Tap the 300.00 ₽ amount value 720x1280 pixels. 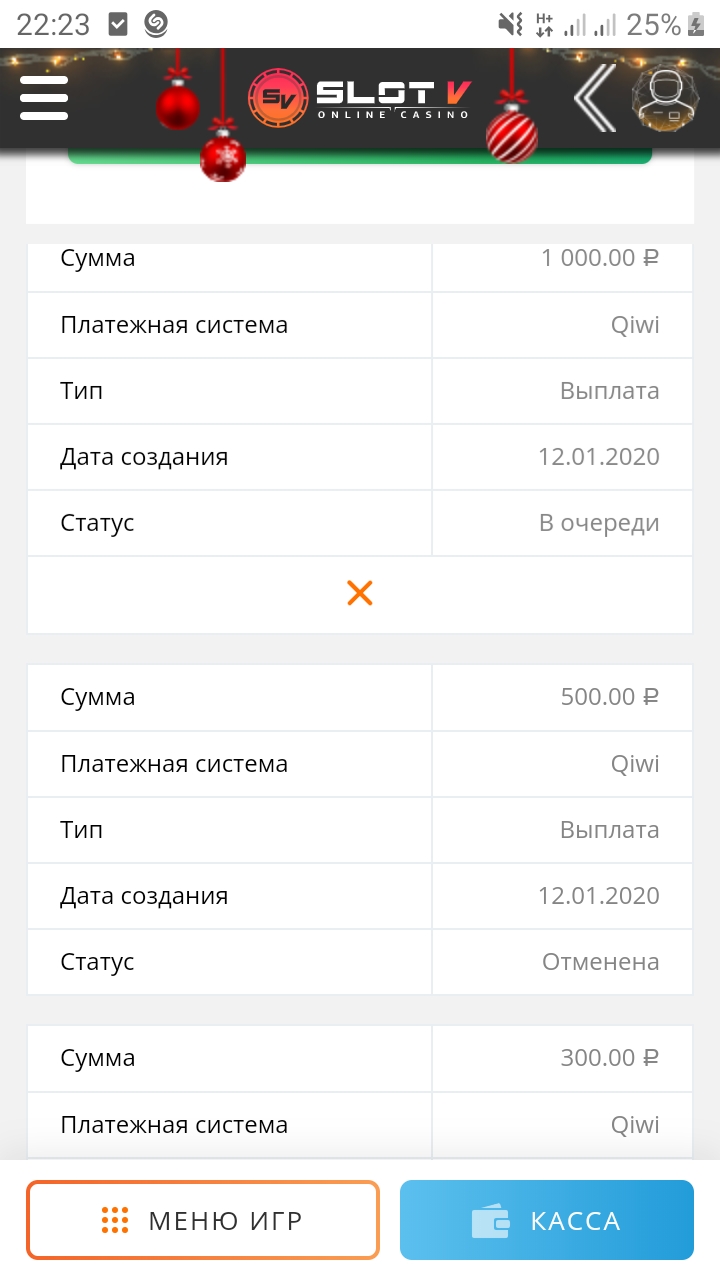[x=609, y=1058]
